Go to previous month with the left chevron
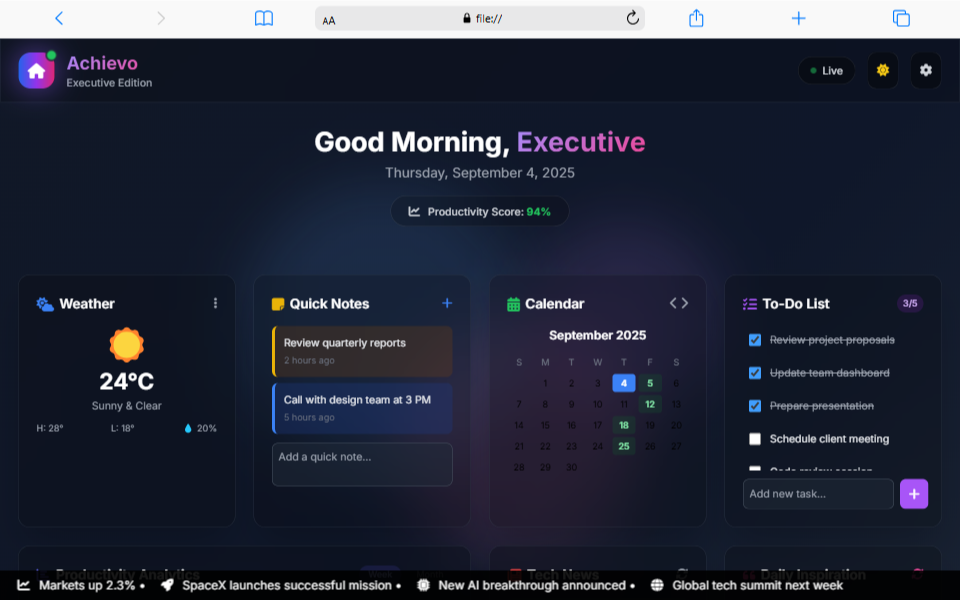960x600 pixels. click(672, 302)
